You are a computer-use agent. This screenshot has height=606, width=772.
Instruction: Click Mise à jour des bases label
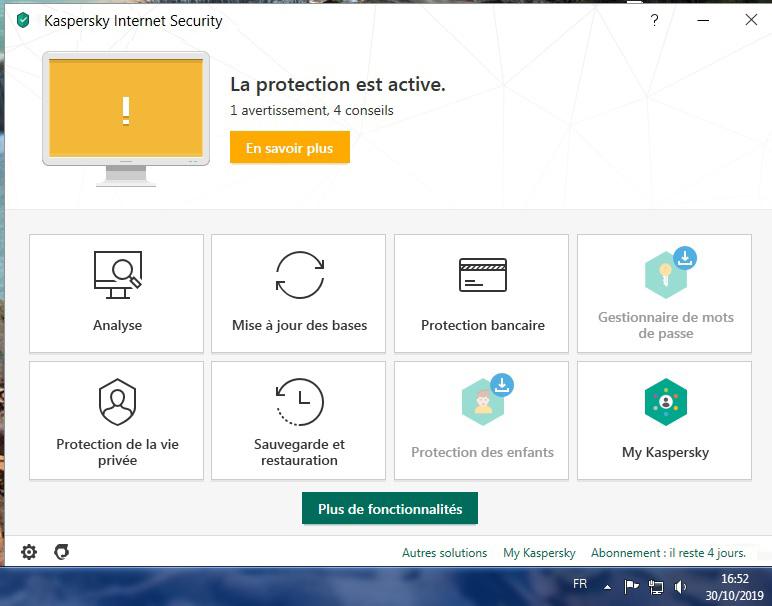click(x=299, y=325)
